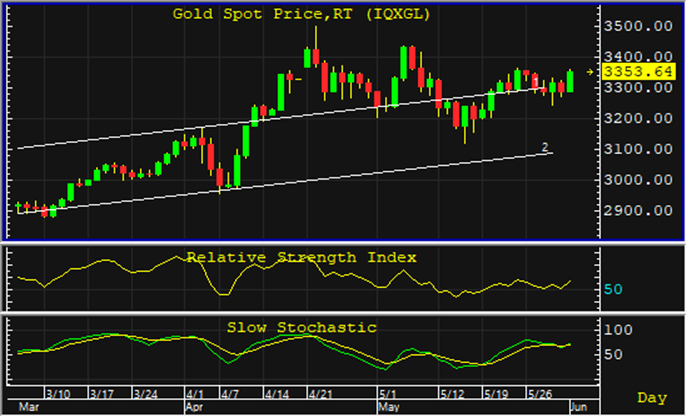Click the 5/19 date axis label

point(496,394)
